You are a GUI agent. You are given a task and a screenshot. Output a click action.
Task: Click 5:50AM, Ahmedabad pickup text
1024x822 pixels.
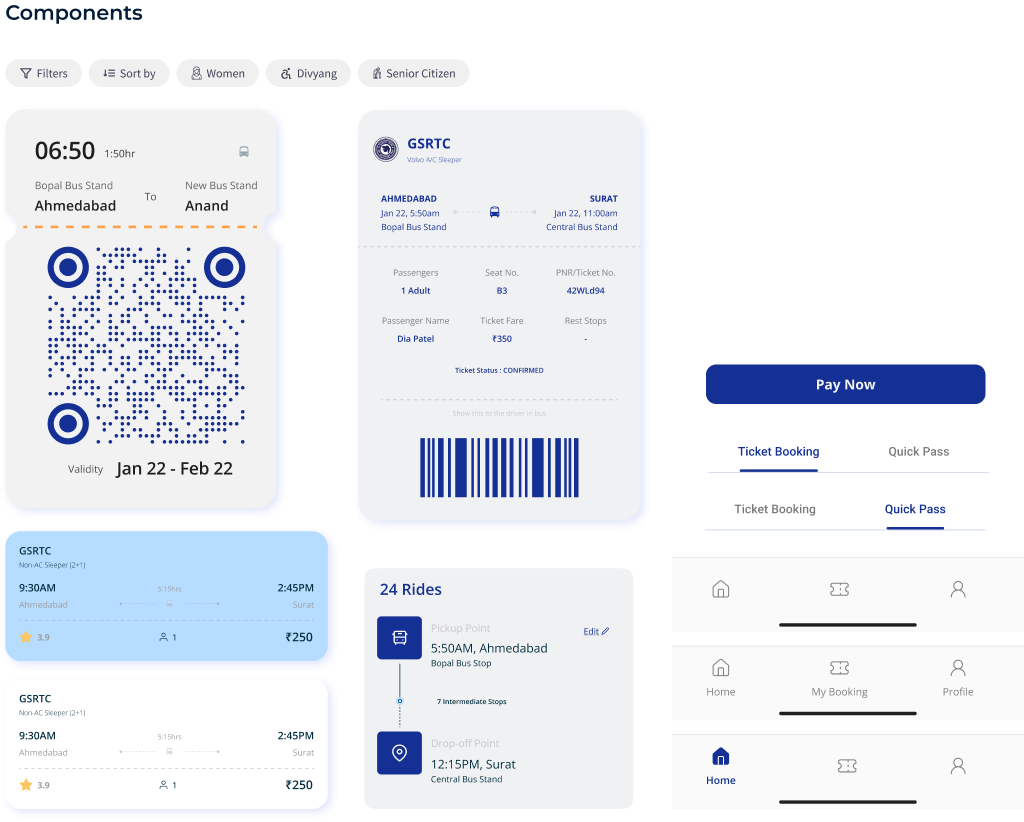[x=489, y=648]
